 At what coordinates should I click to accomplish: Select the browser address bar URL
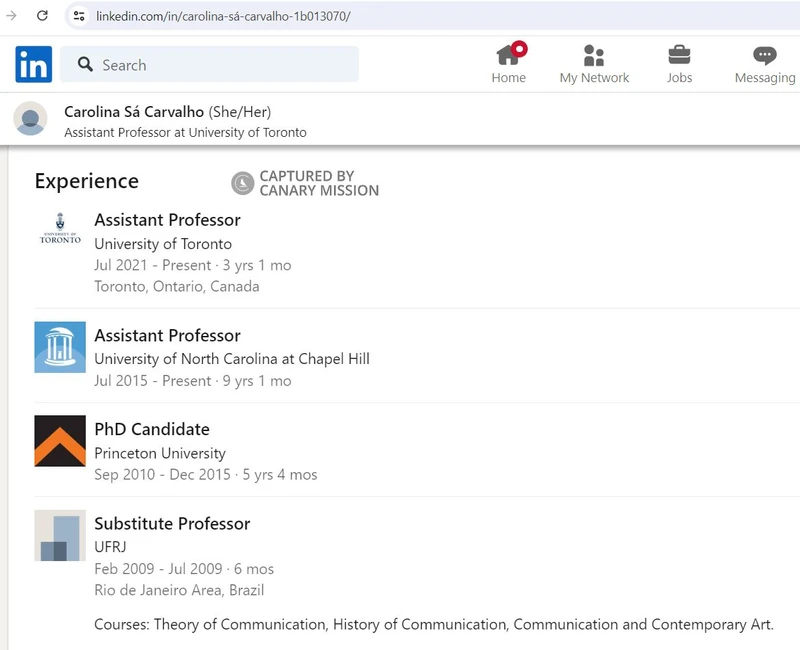223,16
